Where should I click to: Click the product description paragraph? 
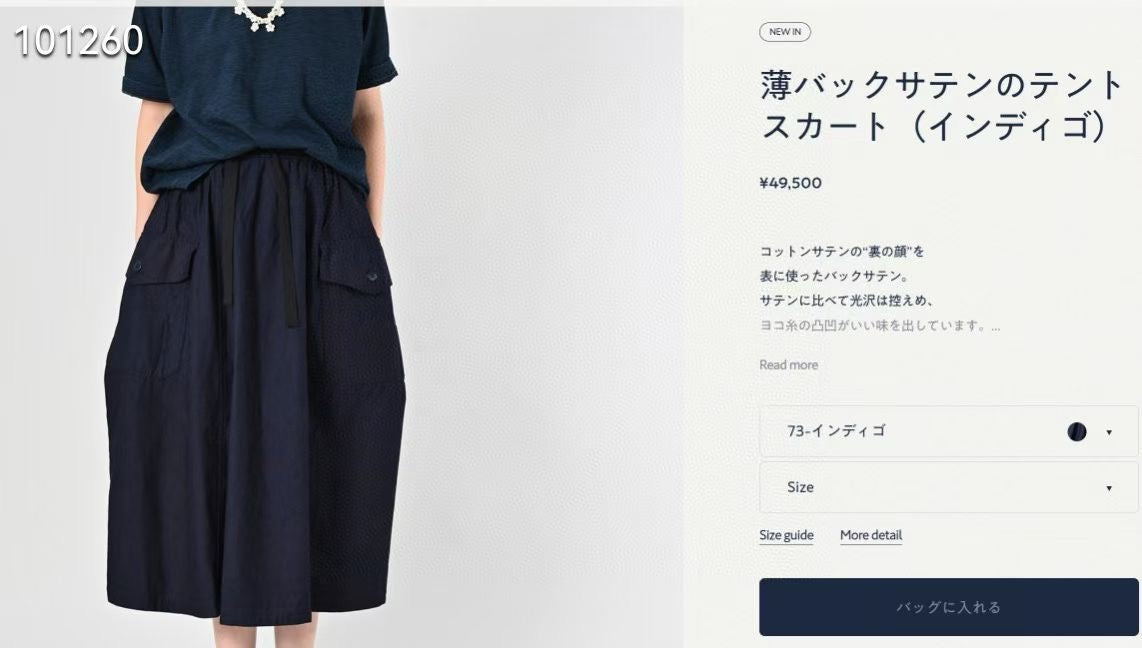tap(879, 288)
